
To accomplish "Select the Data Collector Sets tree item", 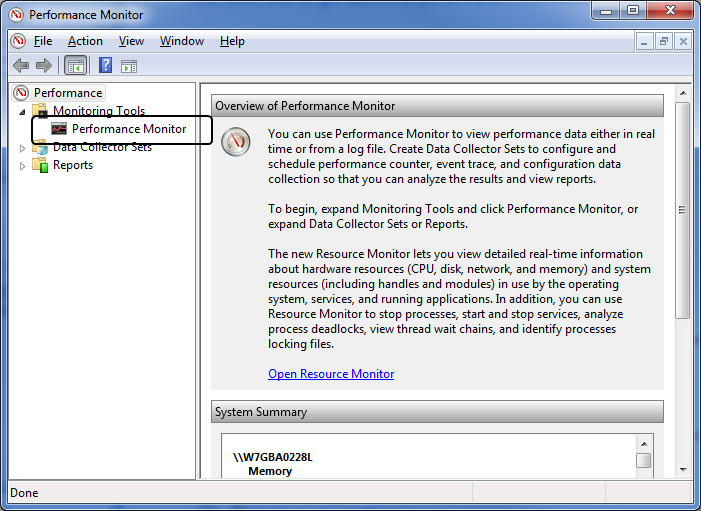I will pos(102,147).
